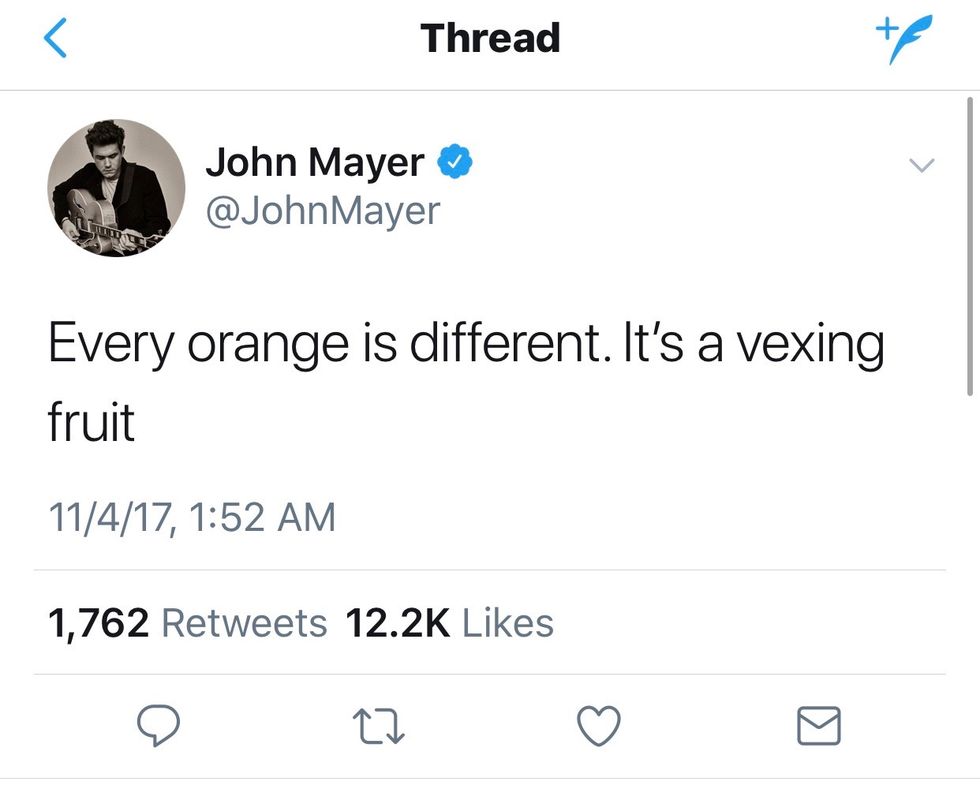Retweet this tweet using the arrows icon

click(x=381, y=725)
